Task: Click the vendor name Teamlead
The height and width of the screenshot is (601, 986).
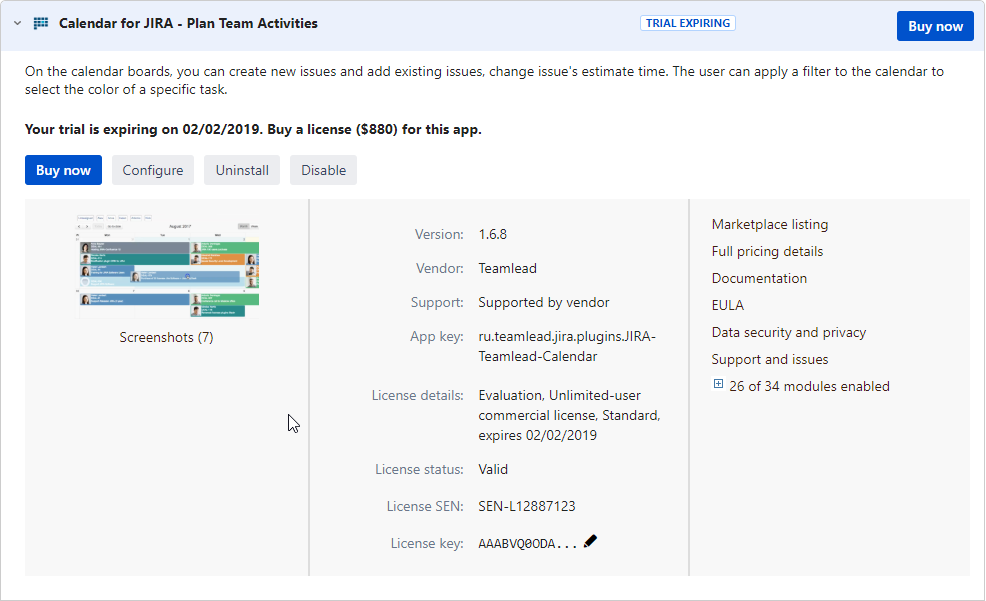Action: coord(507,268)
